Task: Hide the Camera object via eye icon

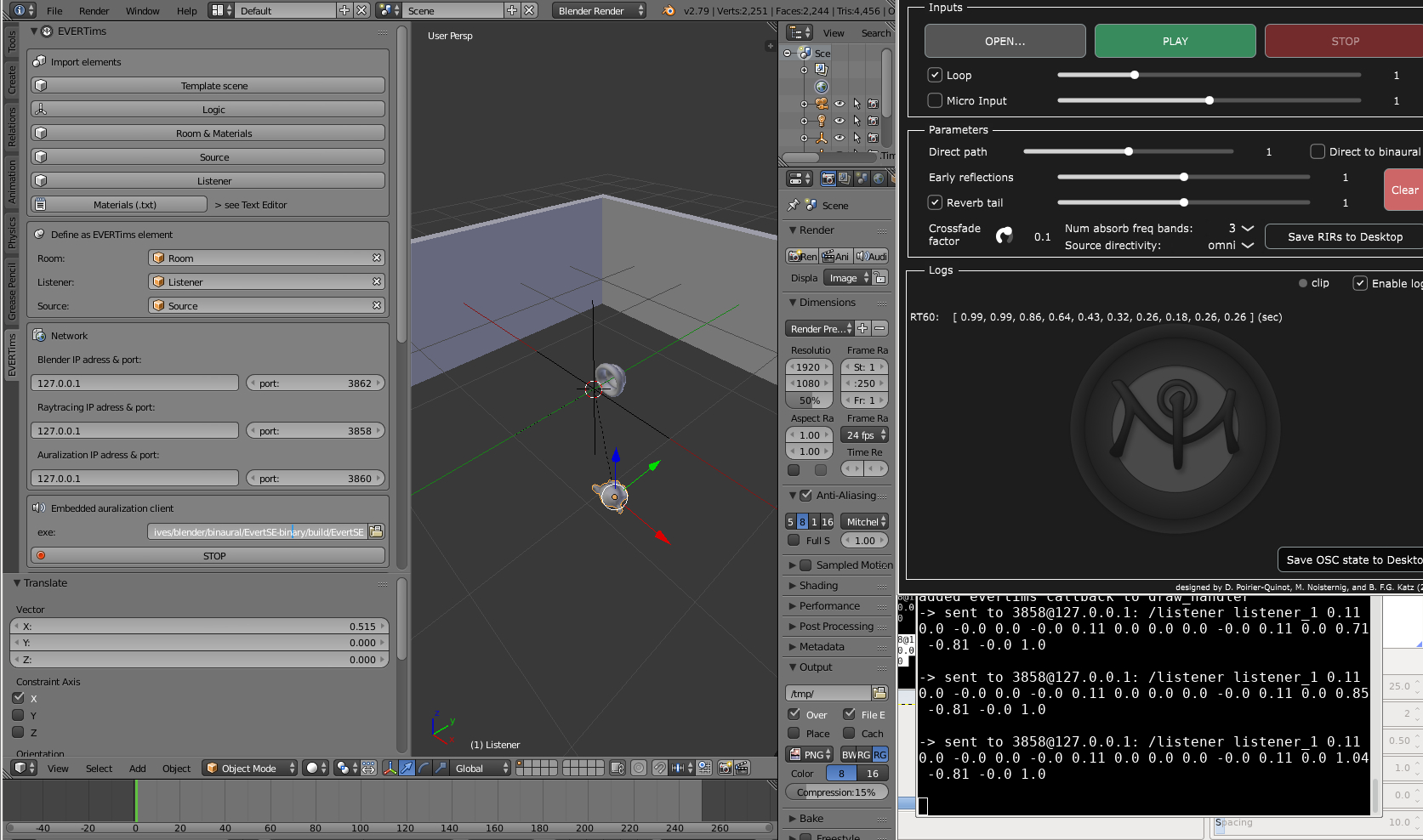Action: pos(840,104)
